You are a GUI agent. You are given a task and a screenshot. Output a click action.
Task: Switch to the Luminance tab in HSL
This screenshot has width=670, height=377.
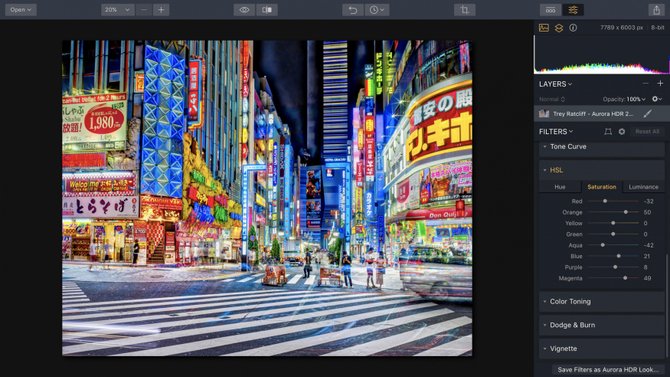tap(643, 187)
